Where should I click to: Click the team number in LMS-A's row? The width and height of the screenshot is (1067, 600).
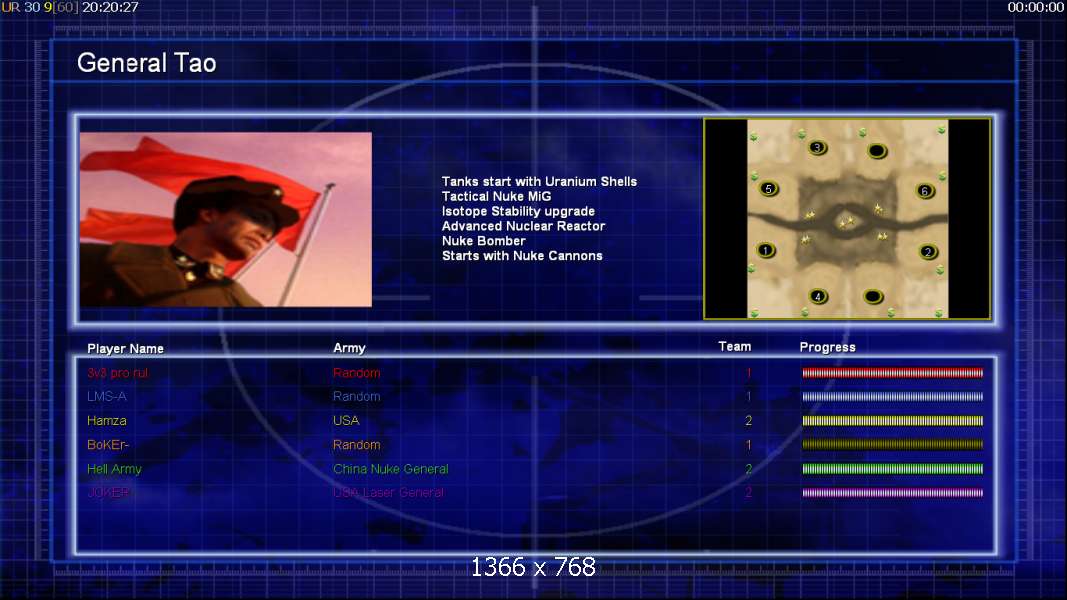pos(749,396)
